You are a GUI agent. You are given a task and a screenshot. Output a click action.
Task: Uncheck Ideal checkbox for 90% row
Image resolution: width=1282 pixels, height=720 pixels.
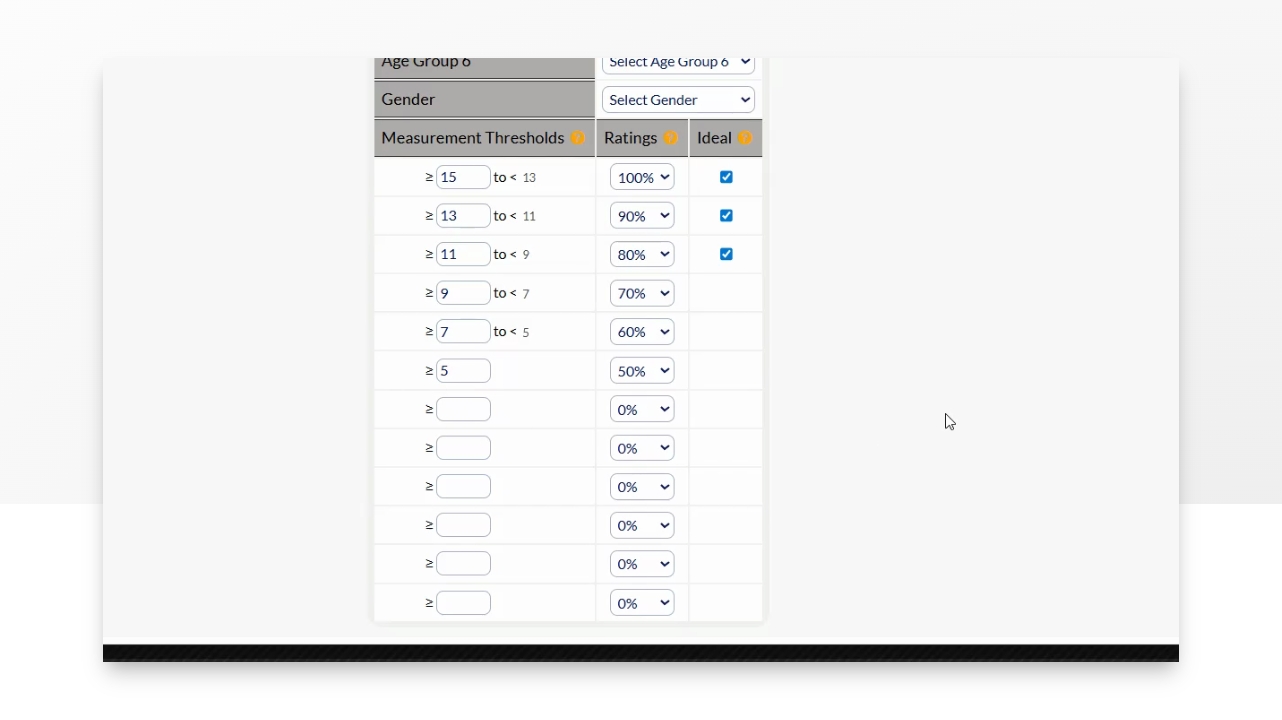pyautogui.click(x=726, y=216)
